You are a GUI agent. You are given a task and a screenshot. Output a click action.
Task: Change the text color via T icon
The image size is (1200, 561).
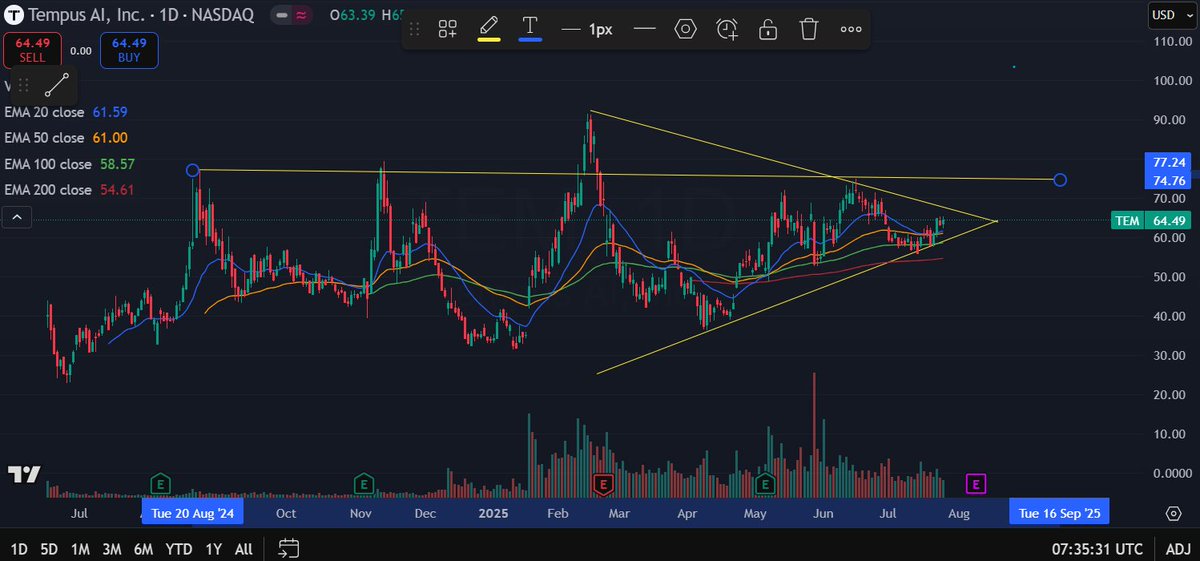pyautogui.click(x=530, y=29)
